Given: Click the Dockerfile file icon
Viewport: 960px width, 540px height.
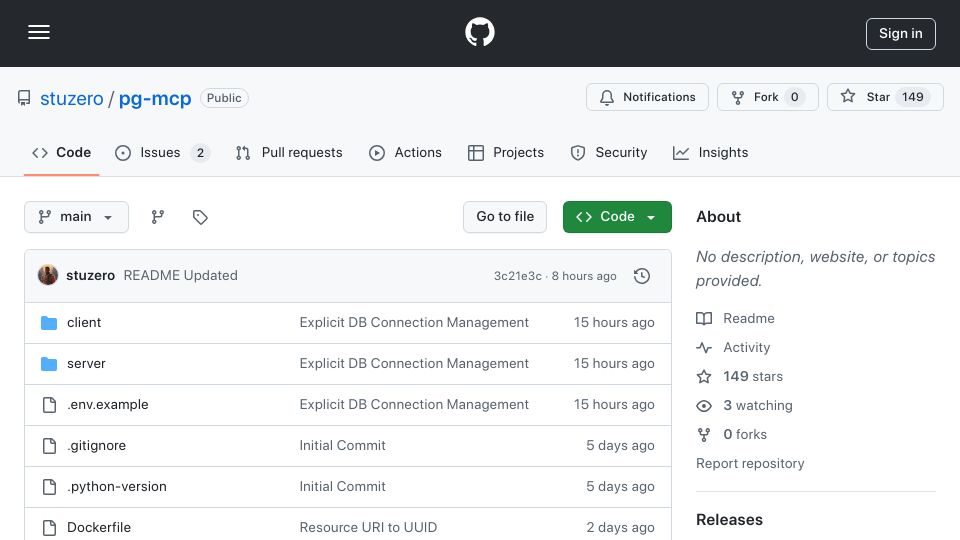Looking at the screenshot, I should pos(49,528).
